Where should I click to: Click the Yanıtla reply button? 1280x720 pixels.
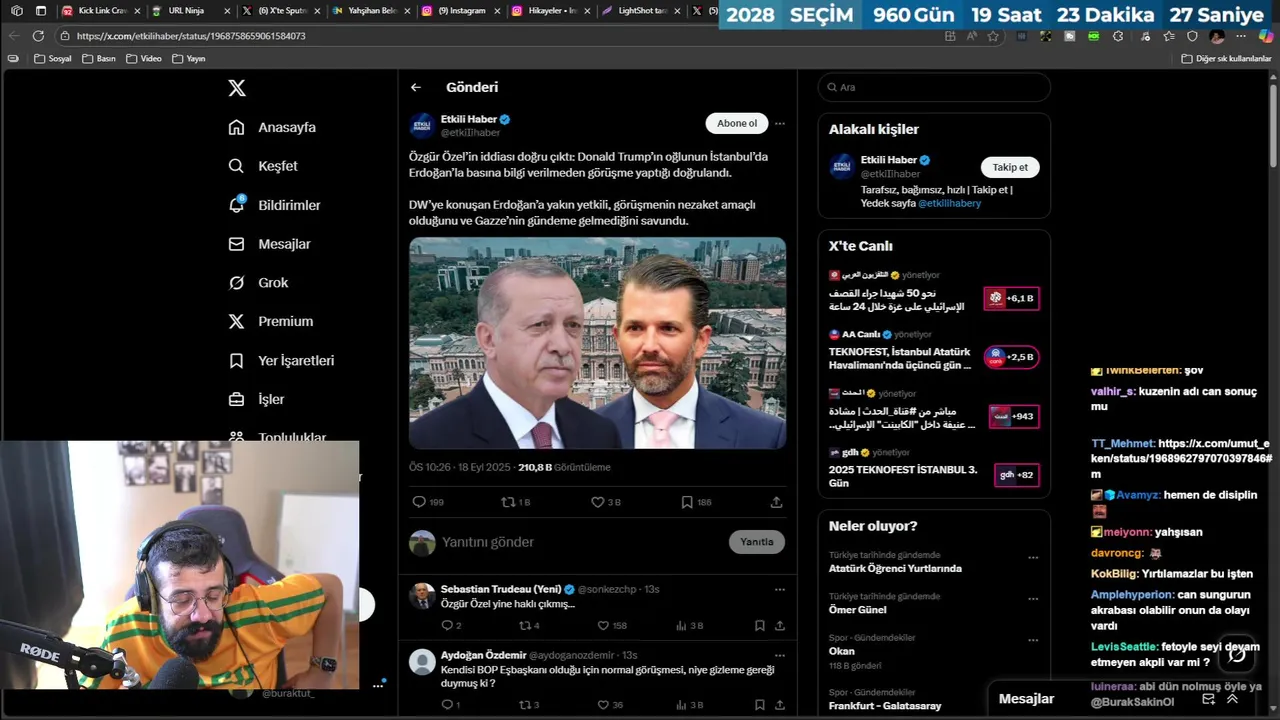pyautogui.click(x=757, y=542)
